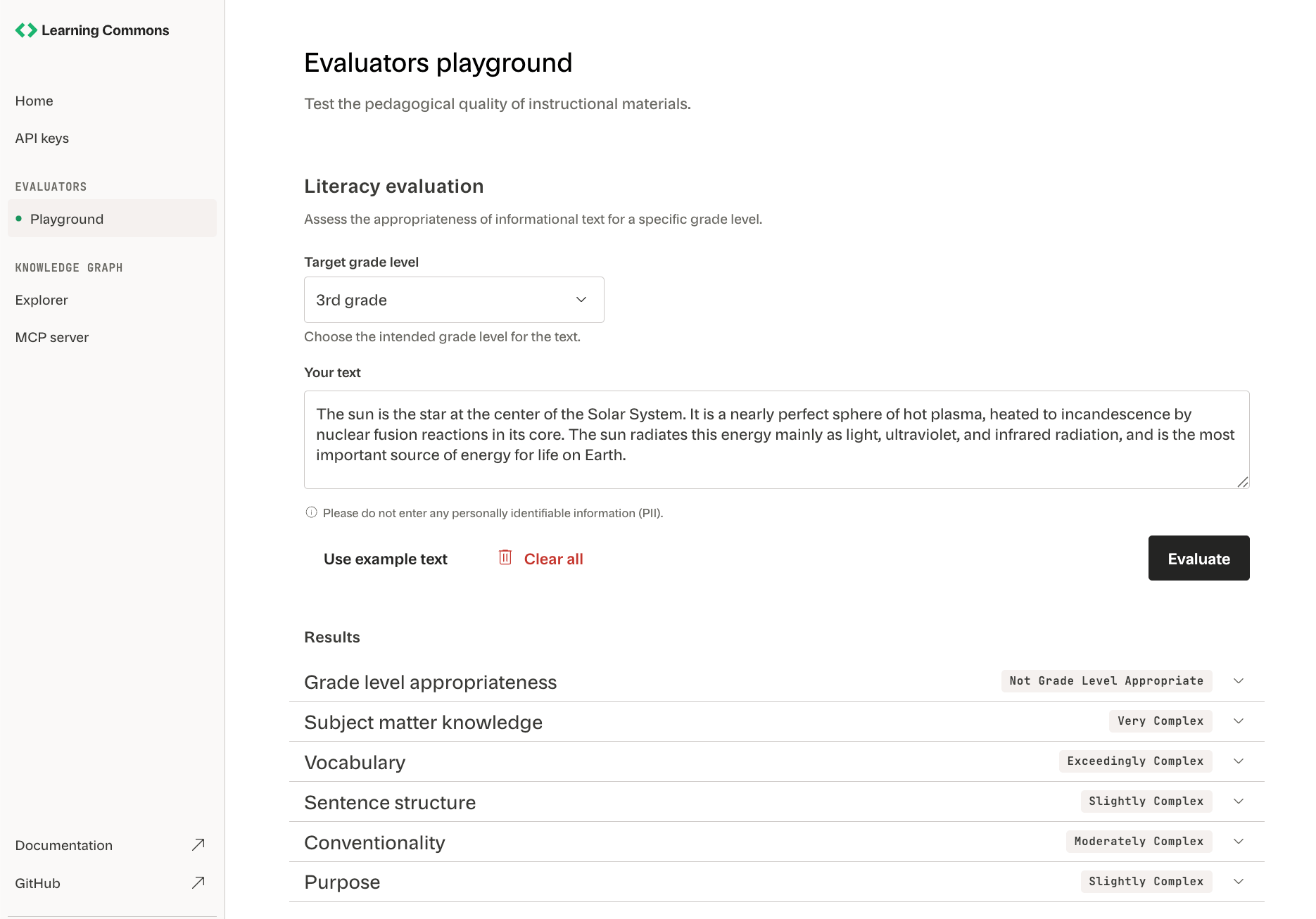This screenshot has height=919, width=1316.
Task: Click the Evaluators playground heading
Action: point(438,63)
